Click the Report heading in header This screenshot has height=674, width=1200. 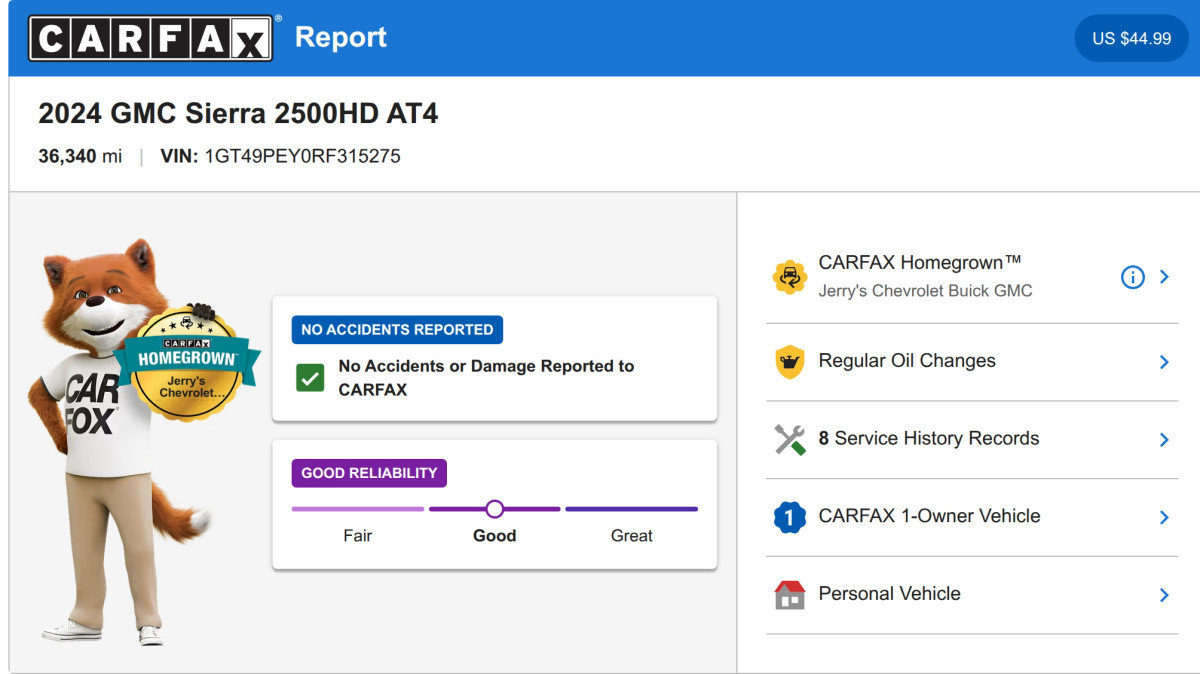[x=341, y=37]
